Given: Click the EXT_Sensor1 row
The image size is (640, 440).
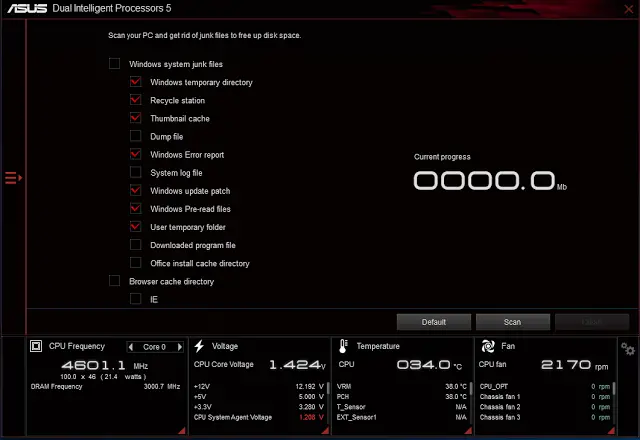Looking at the screenshot, I should point(402,417).
